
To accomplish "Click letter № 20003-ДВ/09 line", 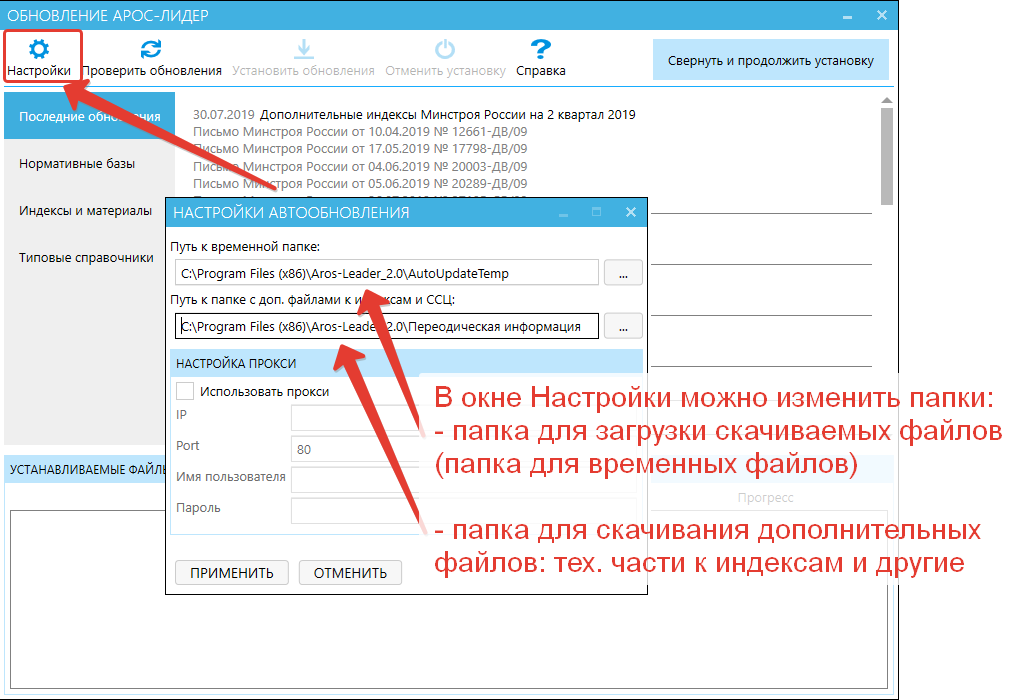I will [360, 166].
